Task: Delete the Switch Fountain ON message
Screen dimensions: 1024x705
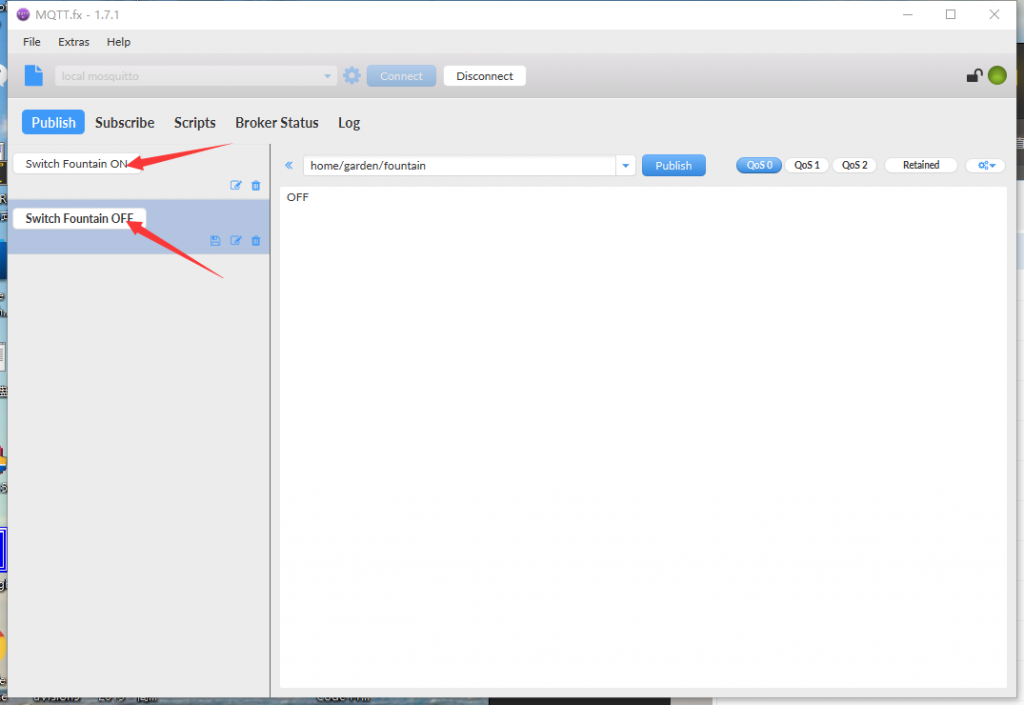Action: tap(256, 185)
